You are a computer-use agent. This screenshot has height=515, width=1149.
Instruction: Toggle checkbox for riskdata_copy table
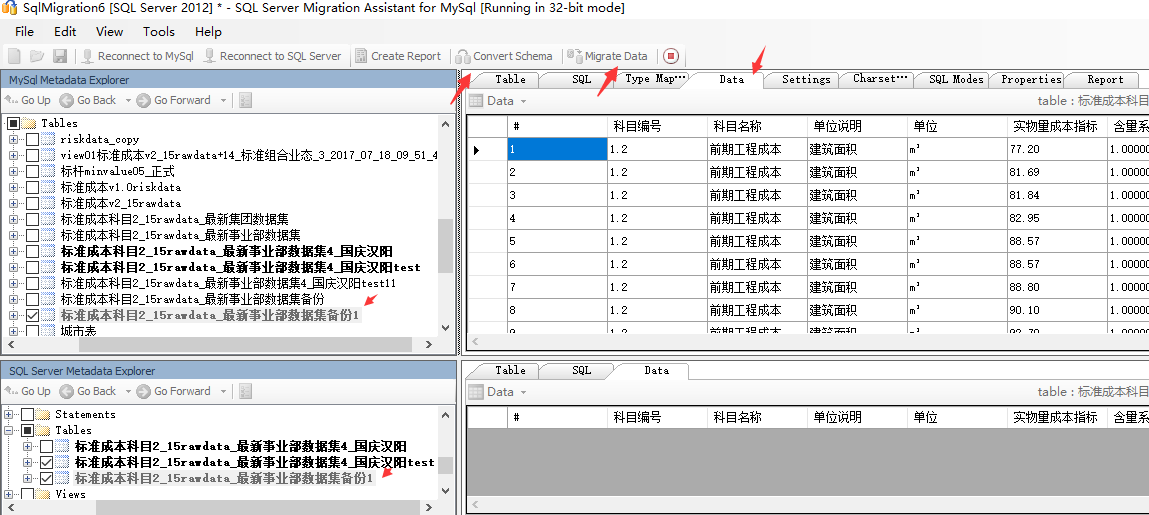[32, 139]
